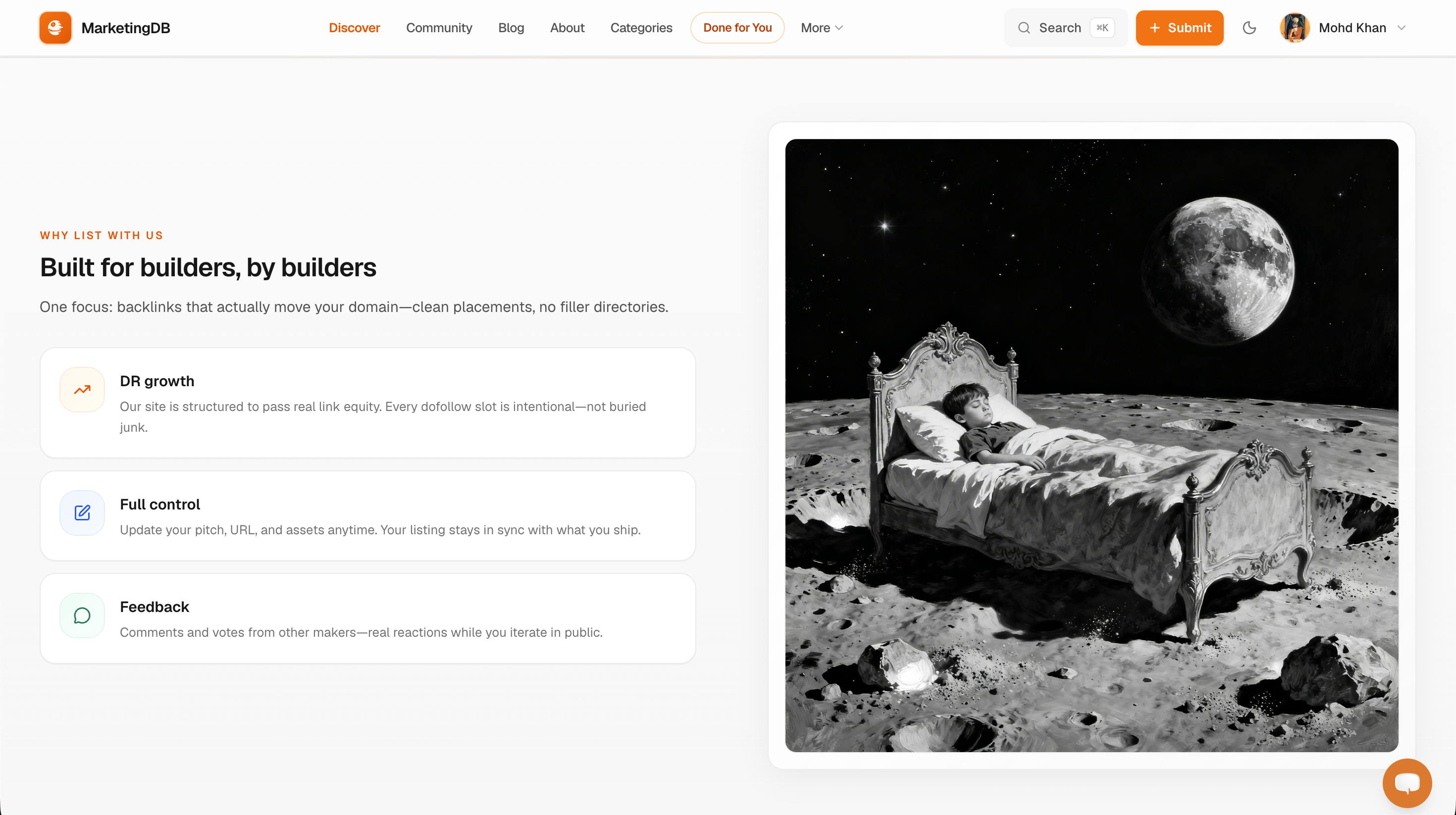Click the DR growth trending arrow icon
The width and height of the screenshot is (1456, 815).
(83, 390)
